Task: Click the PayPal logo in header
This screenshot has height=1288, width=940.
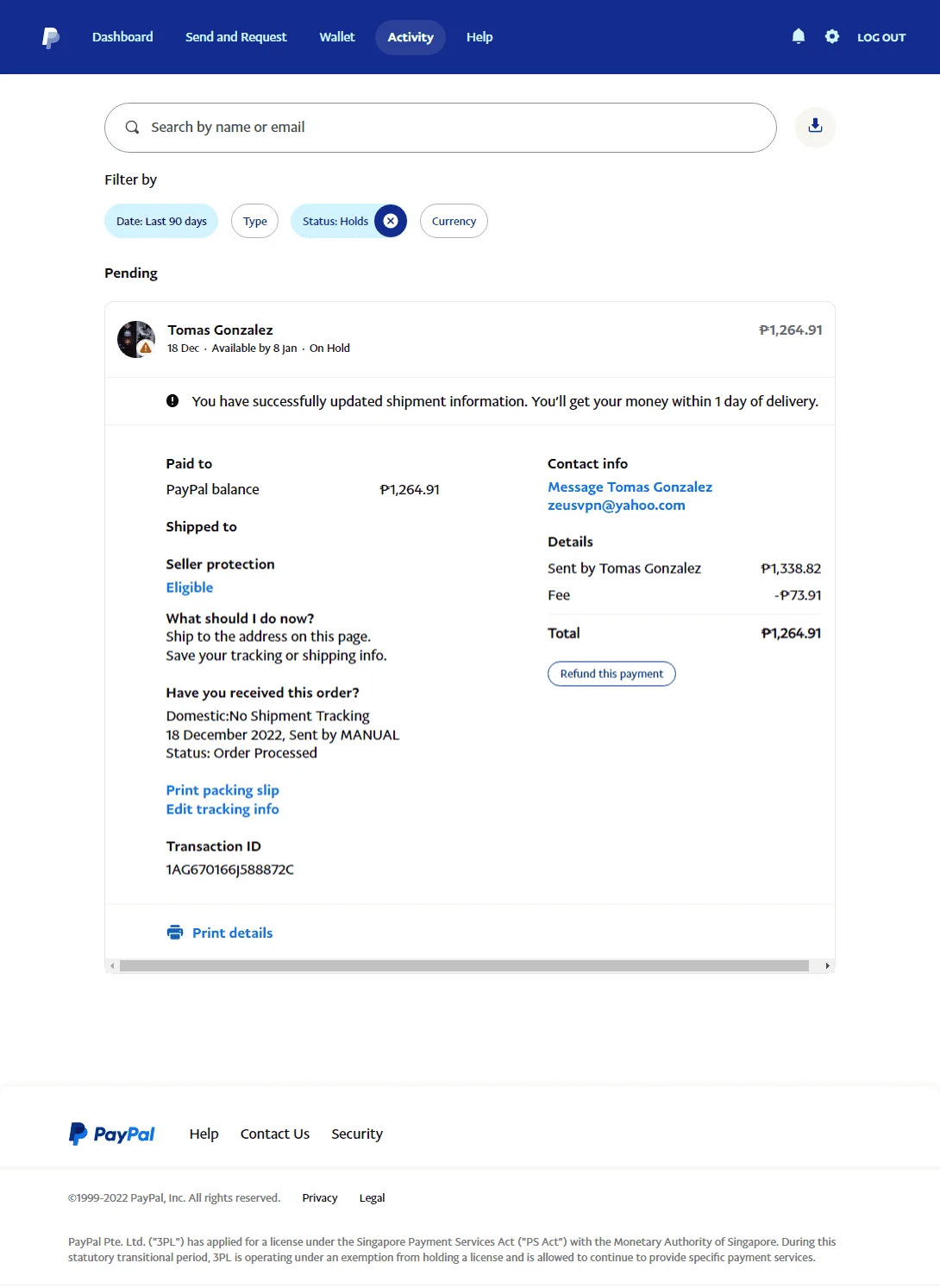Action: coord(51,37)
